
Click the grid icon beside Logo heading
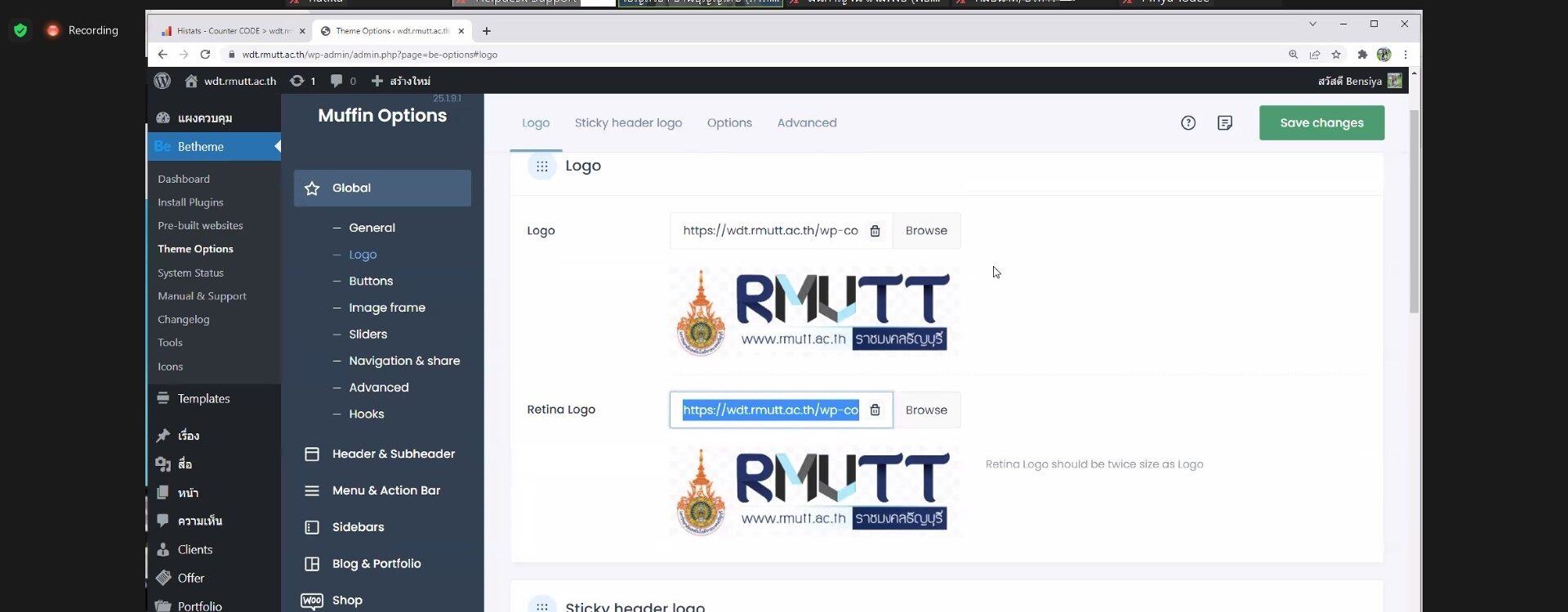(542, 166)
